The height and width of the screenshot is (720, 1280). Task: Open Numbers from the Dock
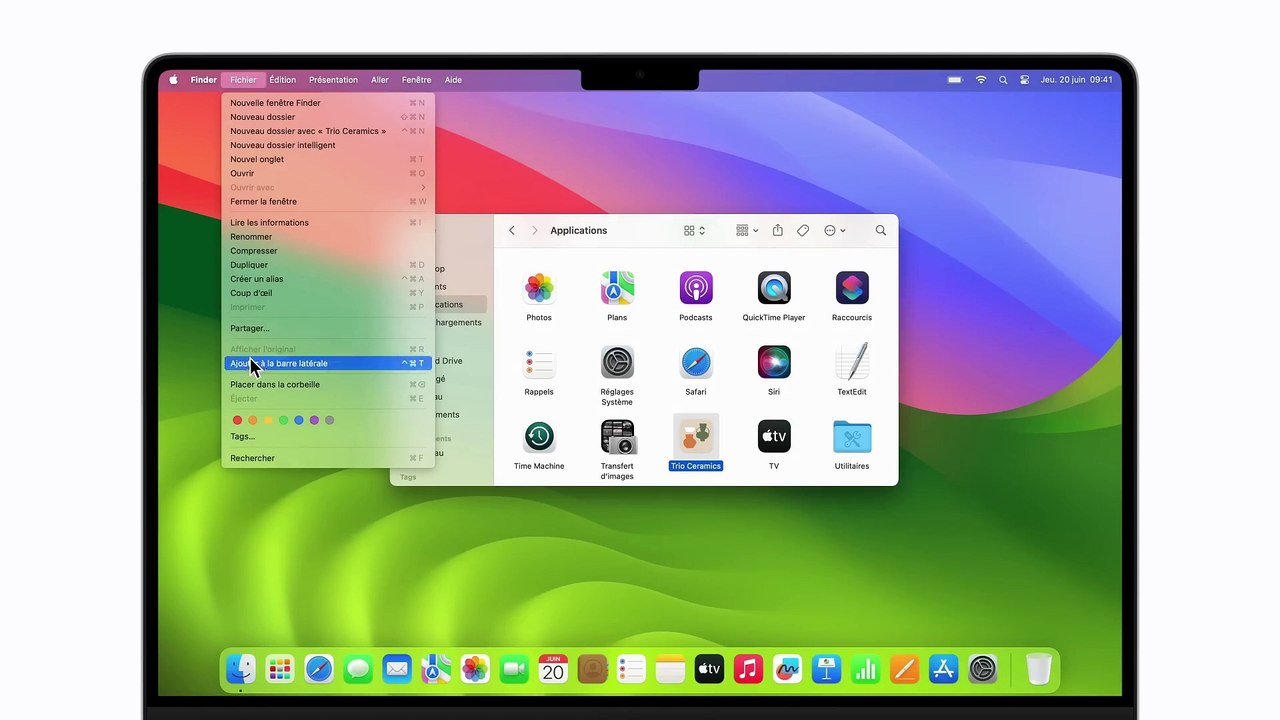click(865, 669)
